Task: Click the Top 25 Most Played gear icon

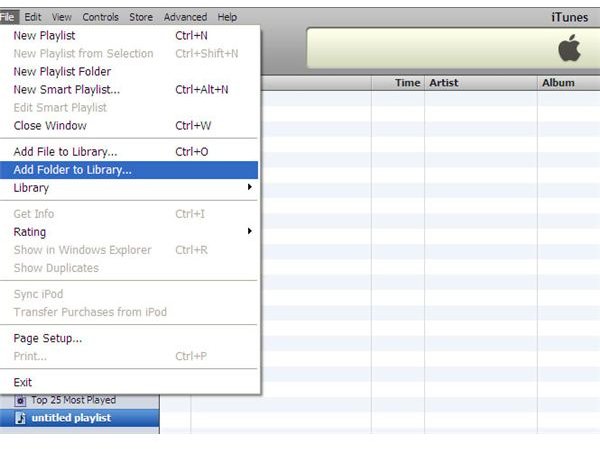Action: tap(20, 401)
